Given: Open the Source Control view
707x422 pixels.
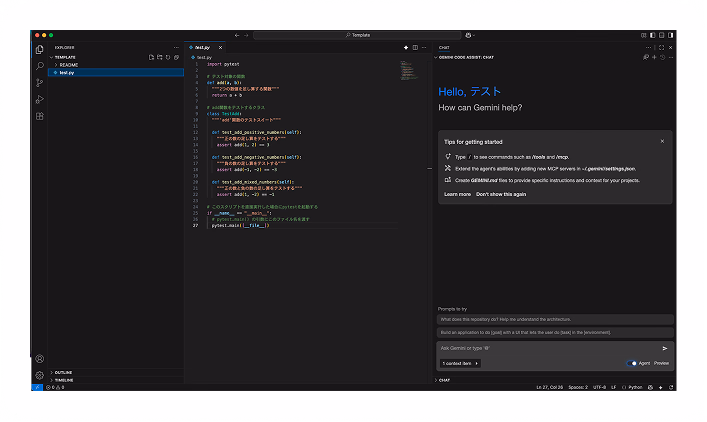Looking at the screenshot, I should pyautogui.click(x=40, y=82).
